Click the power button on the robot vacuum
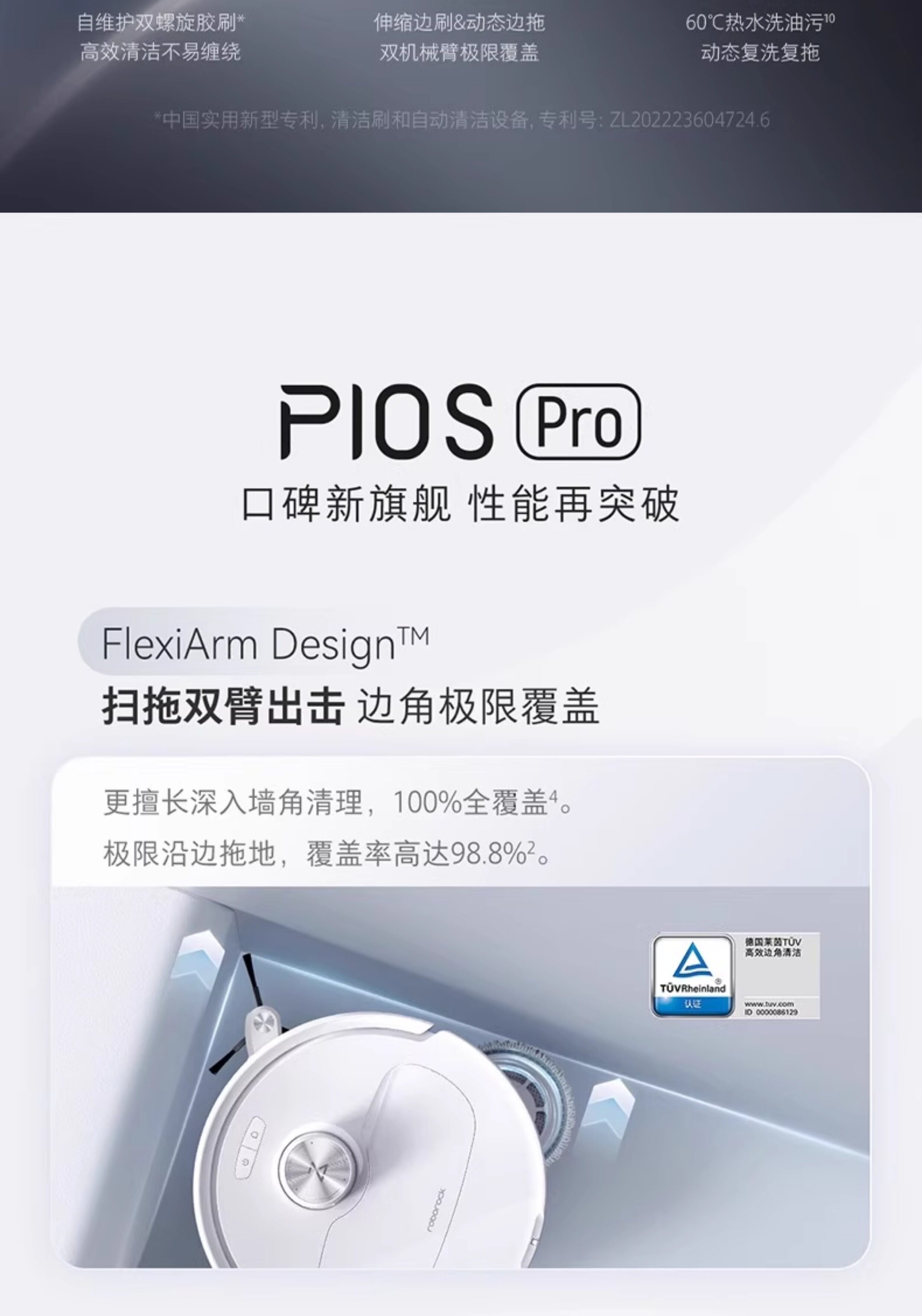 coord(246,1162)
